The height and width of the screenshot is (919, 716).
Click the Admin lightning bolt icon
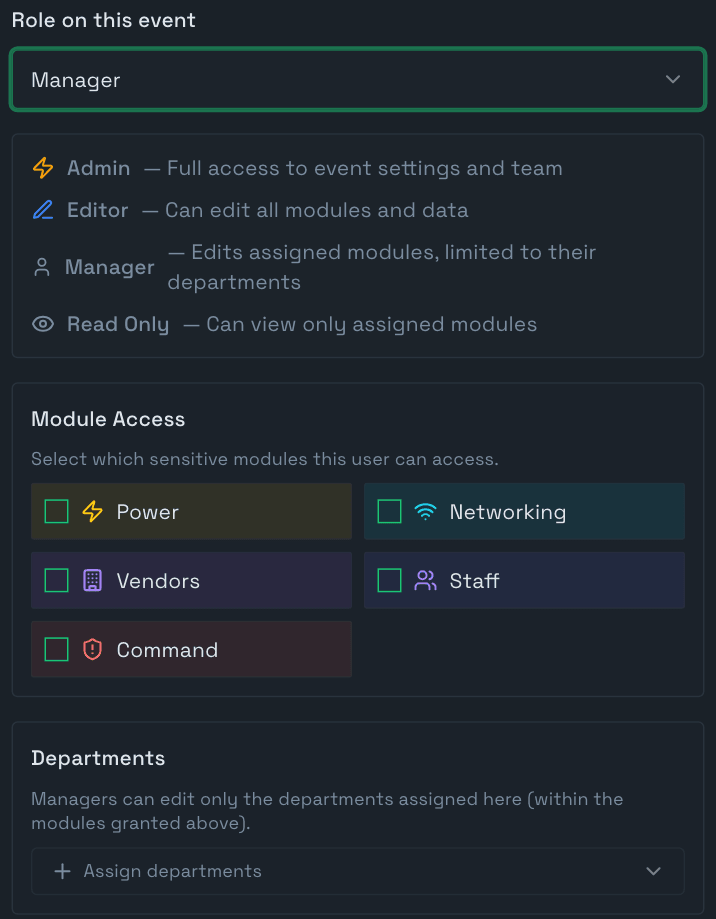(43, 168)
